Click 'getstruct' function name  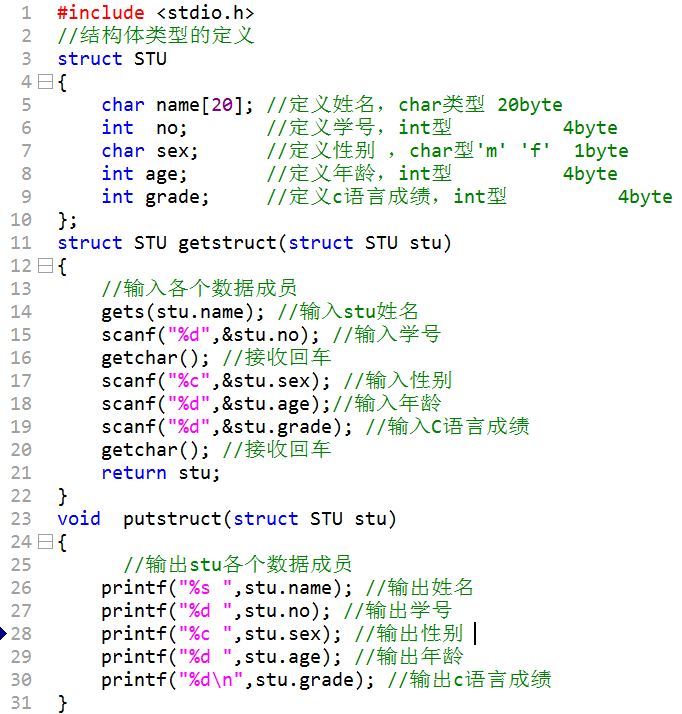[227, 243]
